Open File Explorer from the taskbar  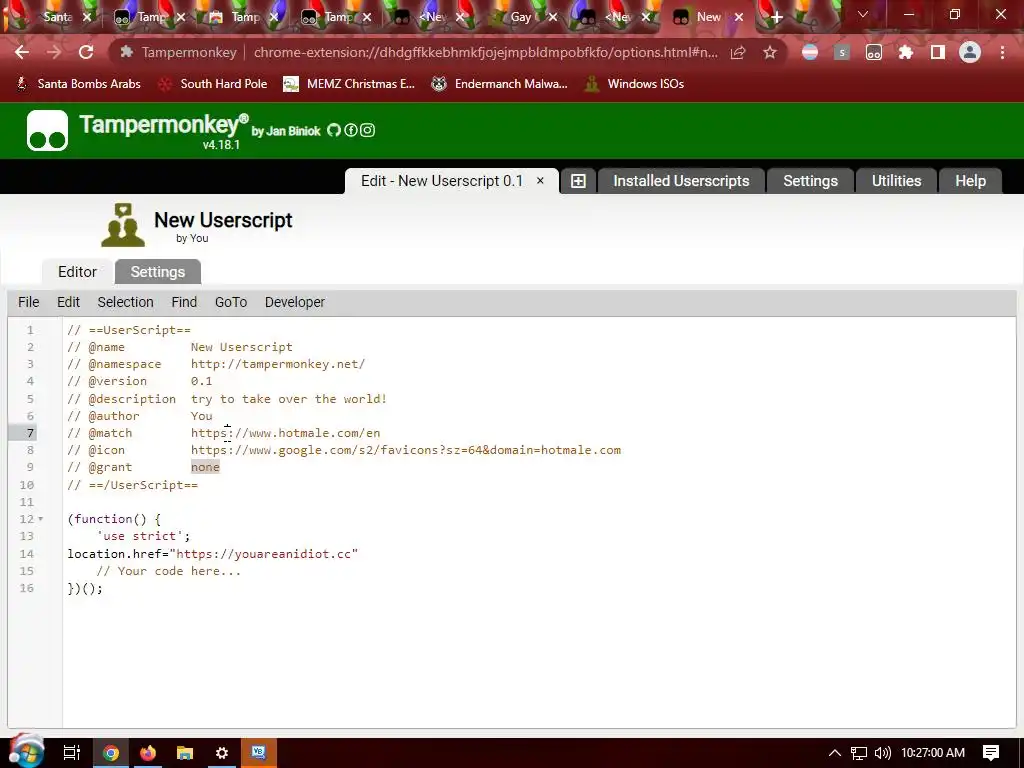pyautogui.click(x=185, y=753)
